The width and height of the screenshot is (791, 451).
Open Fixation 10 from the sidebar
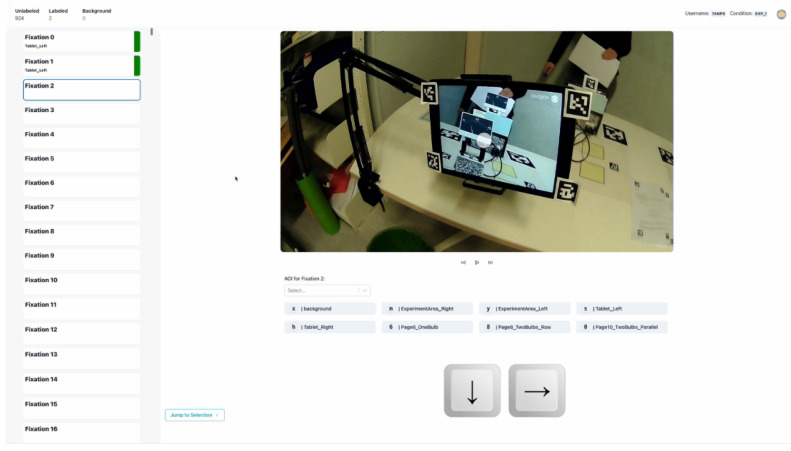pyautogui.click(x=82, y=284)
